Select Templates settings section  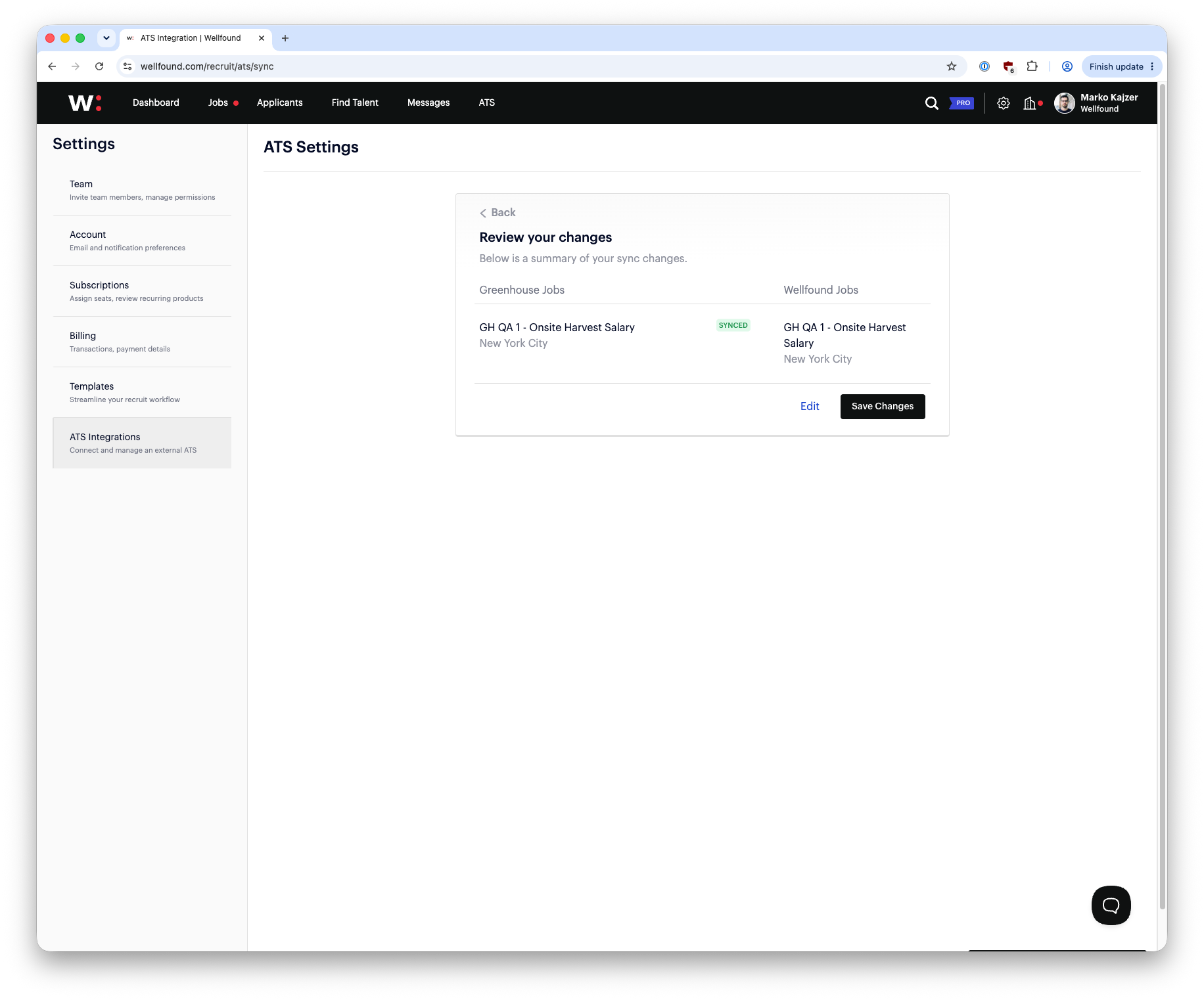click(142, 392)
